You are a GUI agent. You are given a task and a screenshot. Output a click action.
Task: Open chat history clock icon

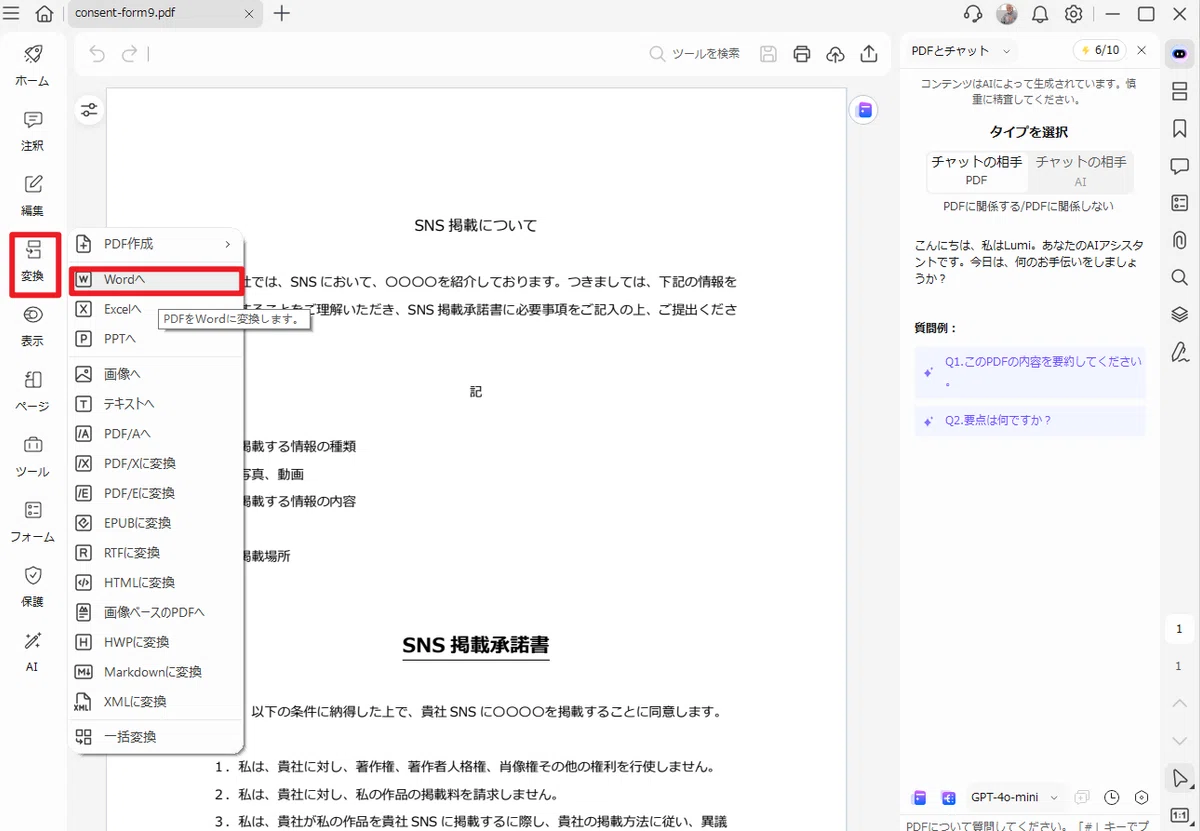tap(1112, 797)
